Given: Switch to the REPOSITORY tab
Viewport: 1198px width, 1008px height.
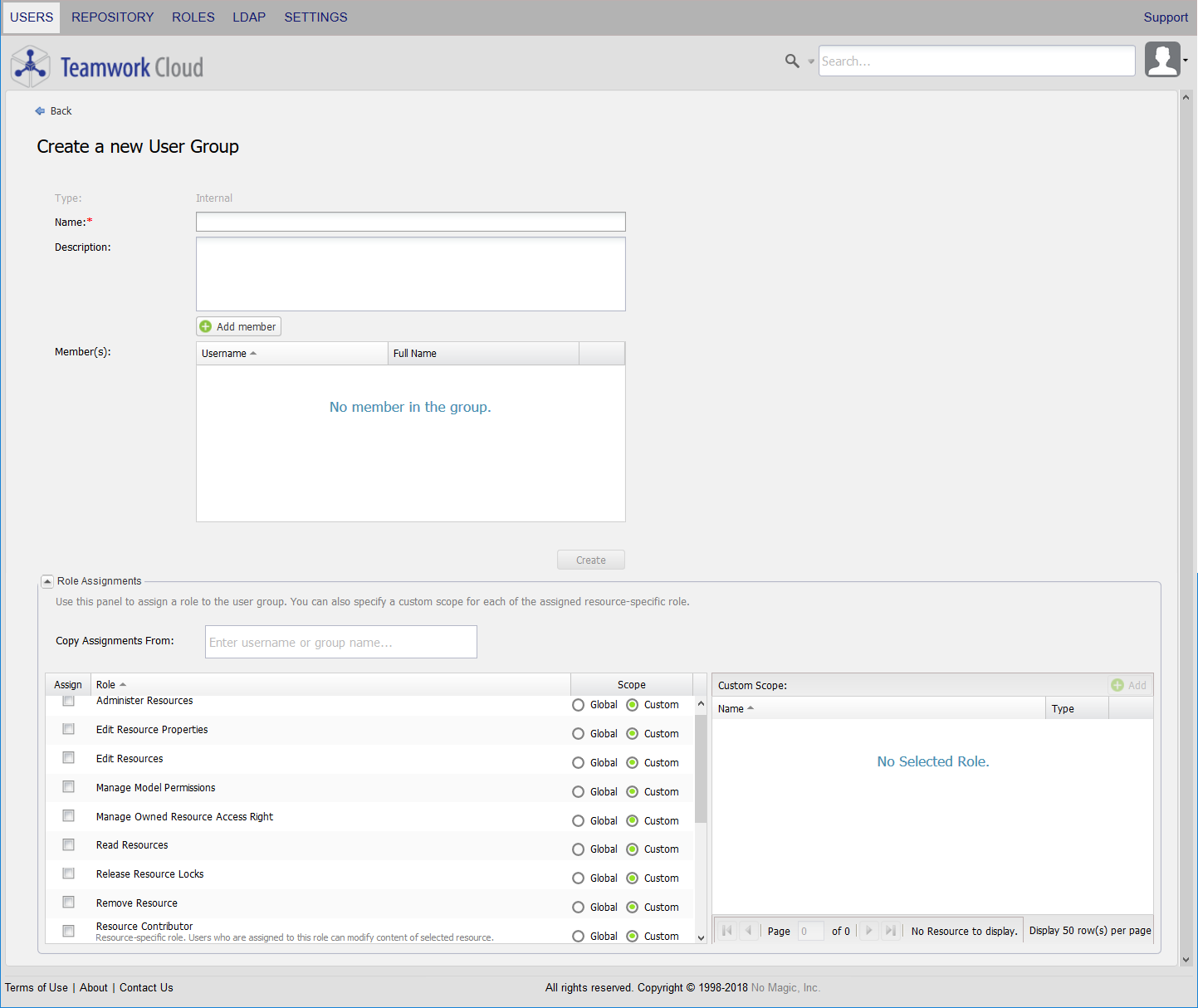Looking at the screenshot, I should coord(112,17).
